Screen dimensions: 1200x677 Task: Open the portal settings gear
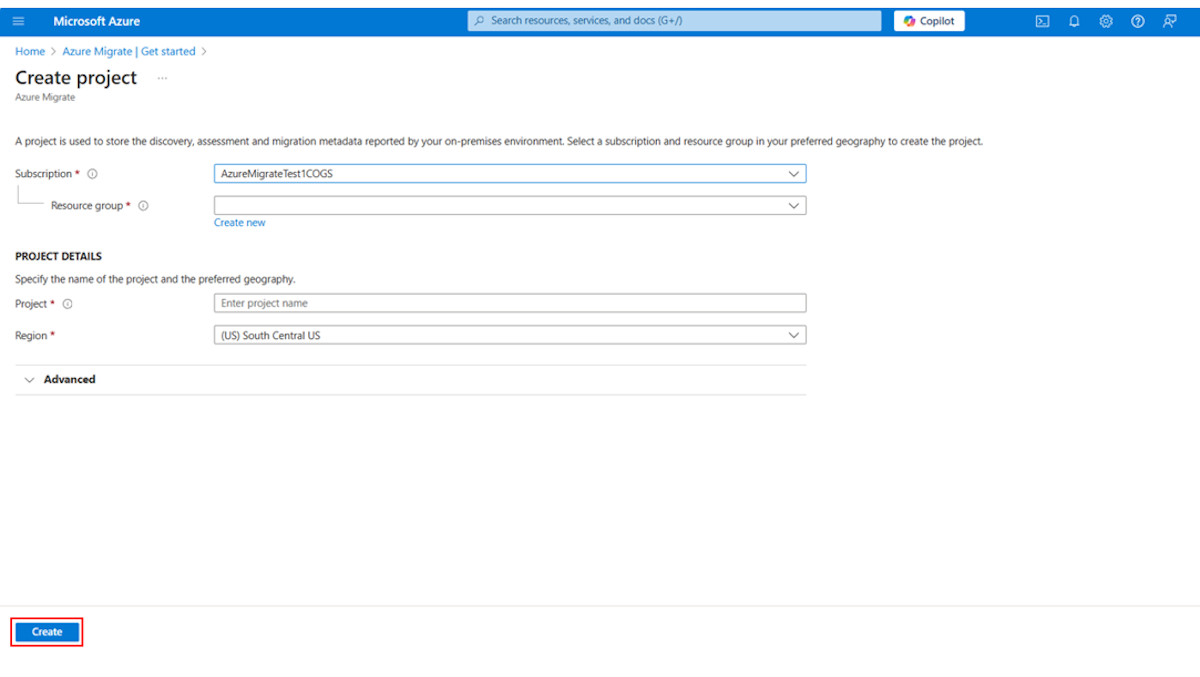click(x=1106, y=21)
